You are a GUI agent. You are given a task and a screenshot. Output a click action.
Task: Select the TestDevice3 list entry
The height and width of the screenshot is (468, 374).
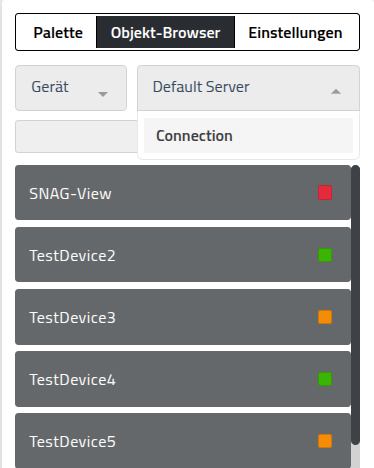point(183,317)
